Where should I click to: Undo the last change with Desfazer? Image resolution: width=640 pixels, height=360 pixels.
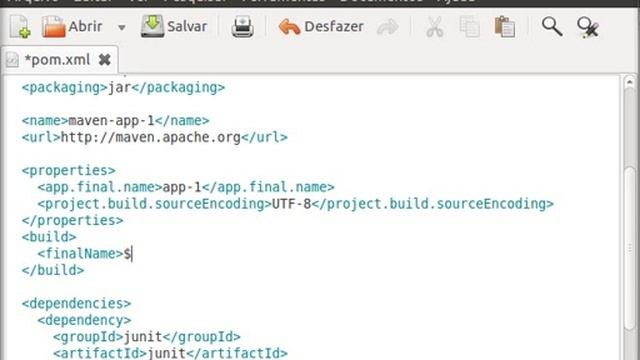pos(321,27)
